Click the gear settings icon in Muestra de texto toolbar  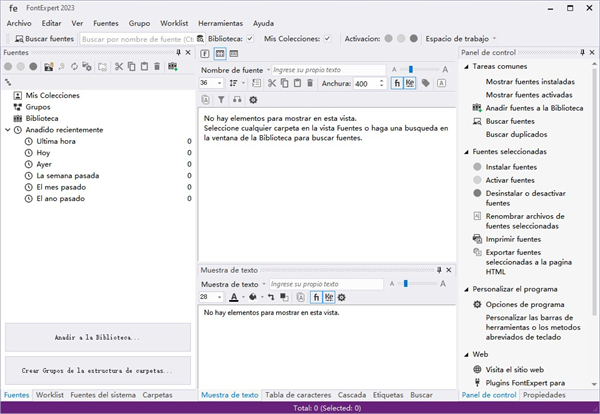coord(341,297)
